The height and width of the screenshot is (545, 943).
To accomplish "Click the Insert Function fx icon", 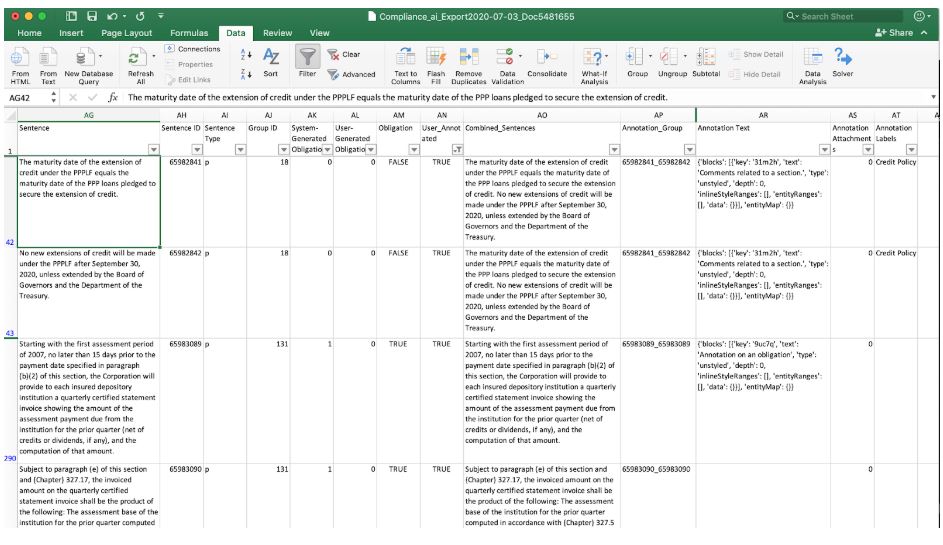I will (x=112, y=97).
